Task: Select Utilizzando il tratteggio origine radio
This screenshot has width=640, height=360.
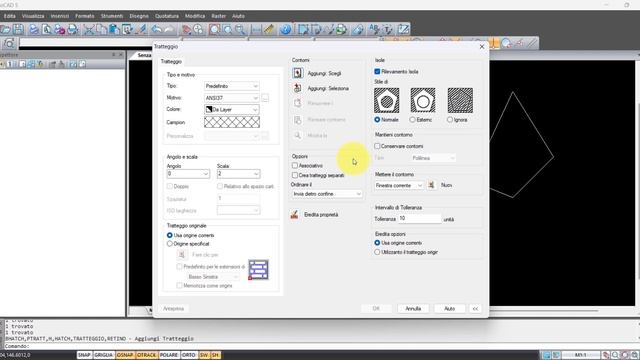Action: 377,252
